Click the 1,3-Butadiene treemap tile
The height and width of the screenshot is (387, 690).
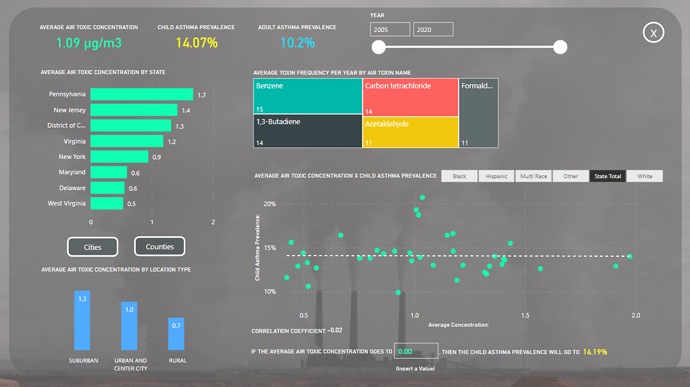click(x=308, y=131)
